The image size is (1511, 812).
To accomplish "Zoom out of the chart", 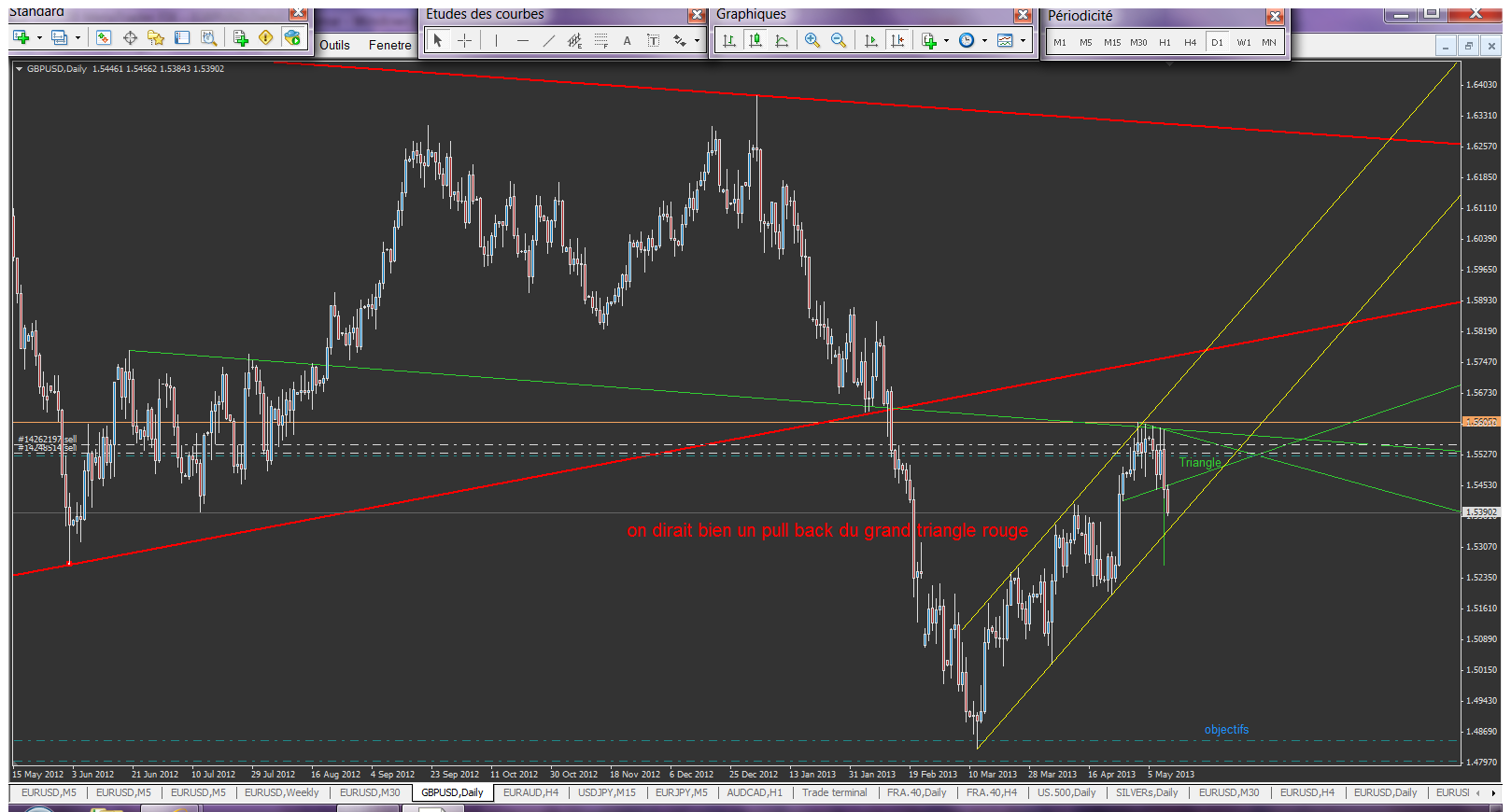I will 839,40.
